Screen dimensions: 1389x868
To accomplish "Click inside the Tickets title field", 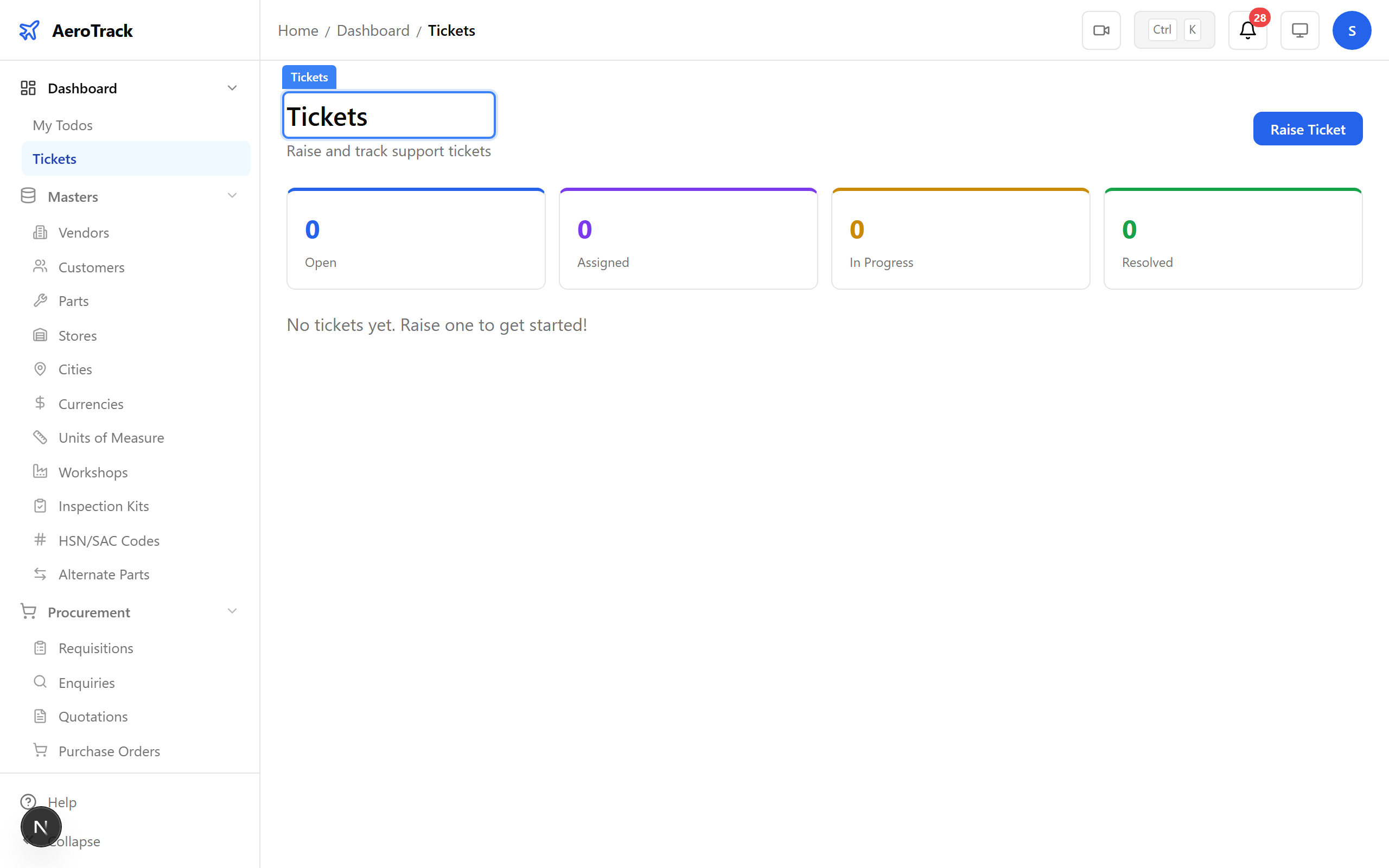I will (x=388, y=116).
